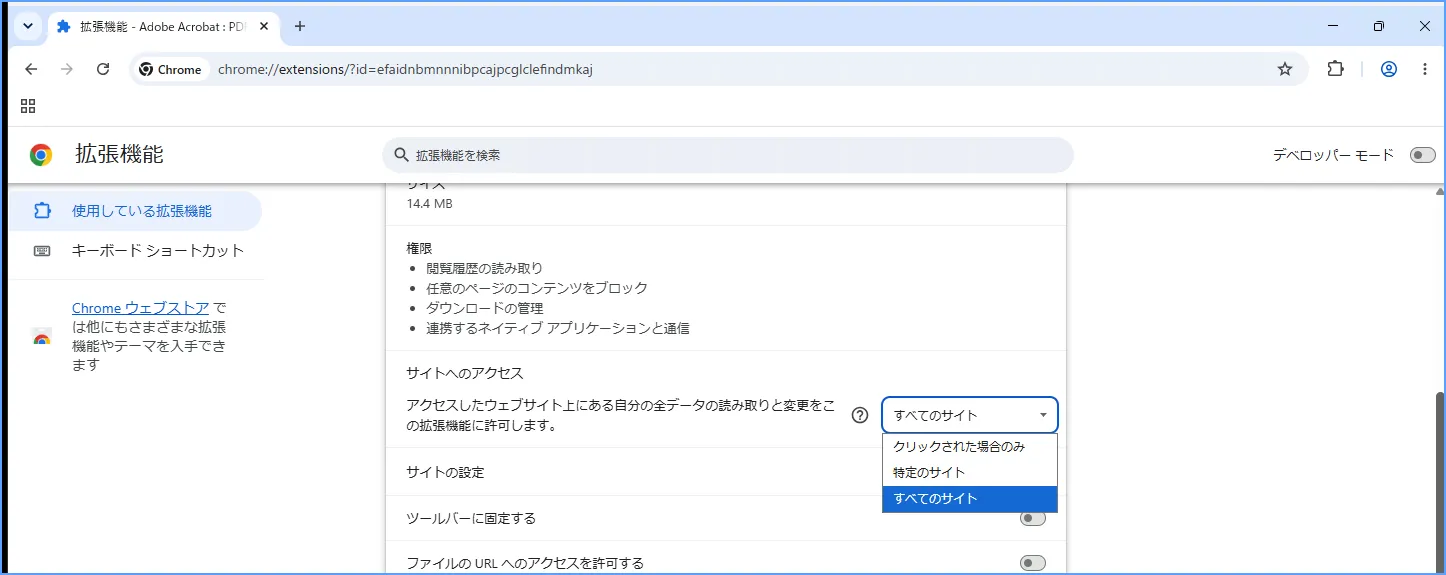This screenshot has width=1446, height=575.
Task: Click the search magnifier icon in extension search
Action: coord(402,155)
